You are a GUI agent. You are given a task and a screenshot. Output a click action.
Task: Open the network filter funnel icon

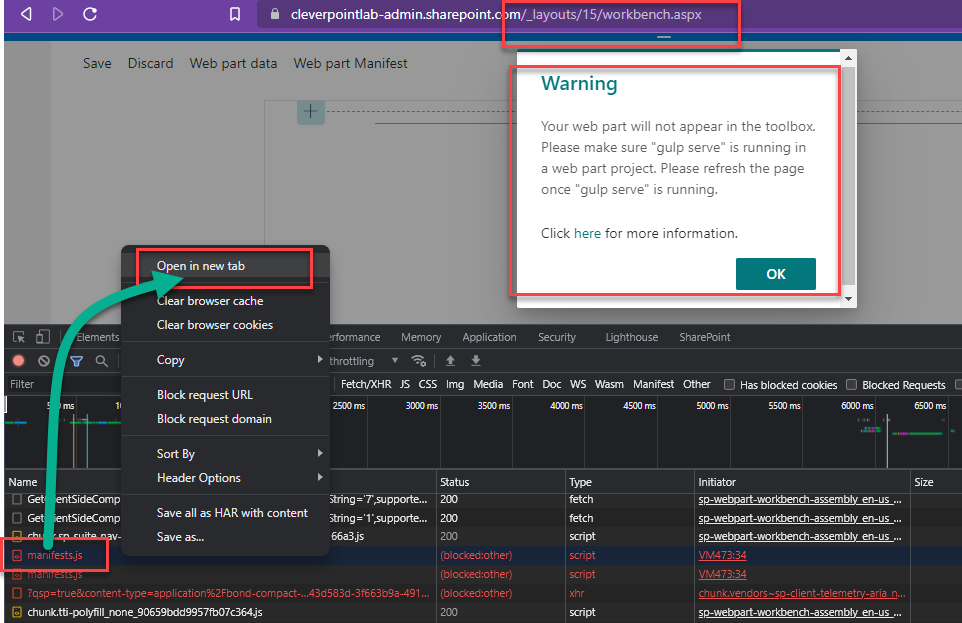pos(76,360)
